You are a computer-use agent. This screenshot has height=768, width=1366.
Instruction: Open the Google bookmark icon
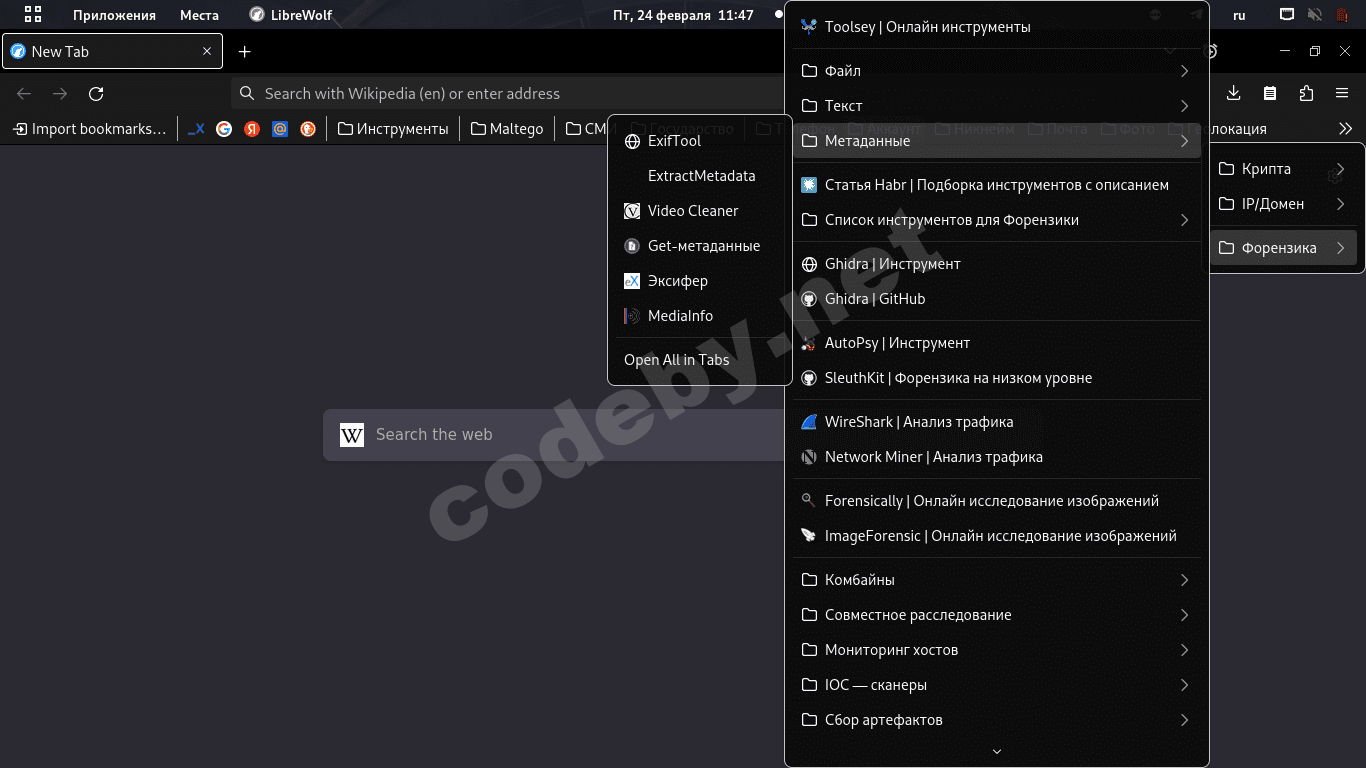coord(224,128)
